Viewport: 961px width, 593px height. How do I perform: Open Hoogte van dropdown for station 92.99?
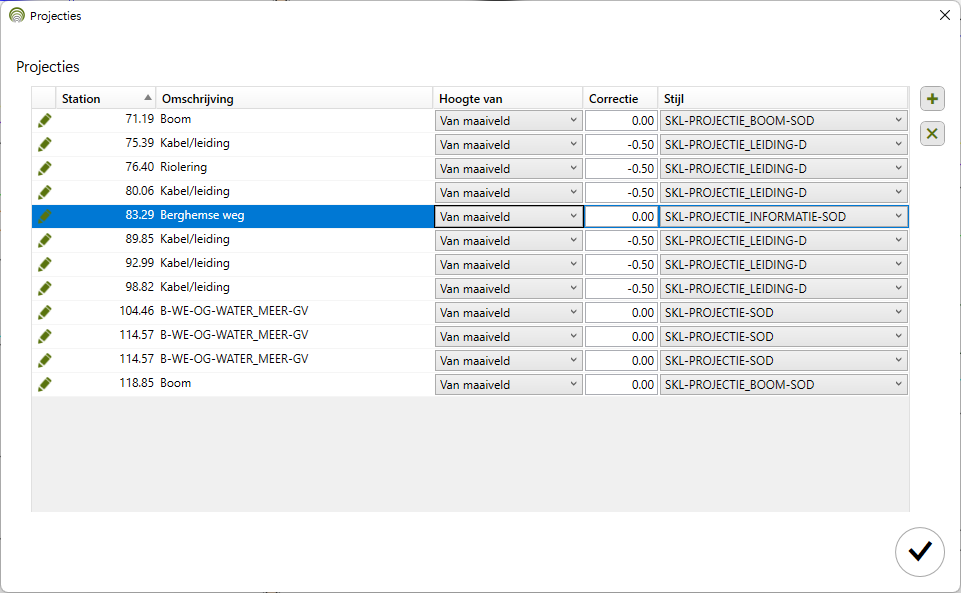(509, 265)
